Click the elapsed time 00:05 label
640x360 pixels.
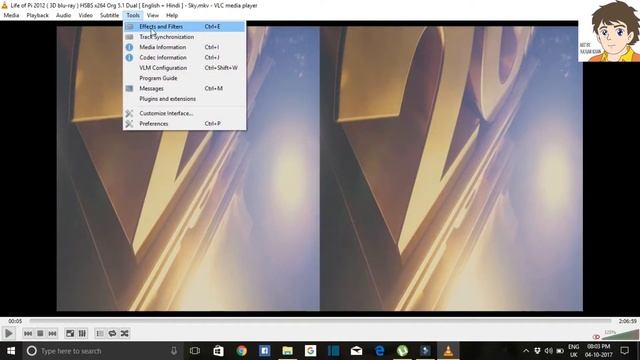point(15,321)
